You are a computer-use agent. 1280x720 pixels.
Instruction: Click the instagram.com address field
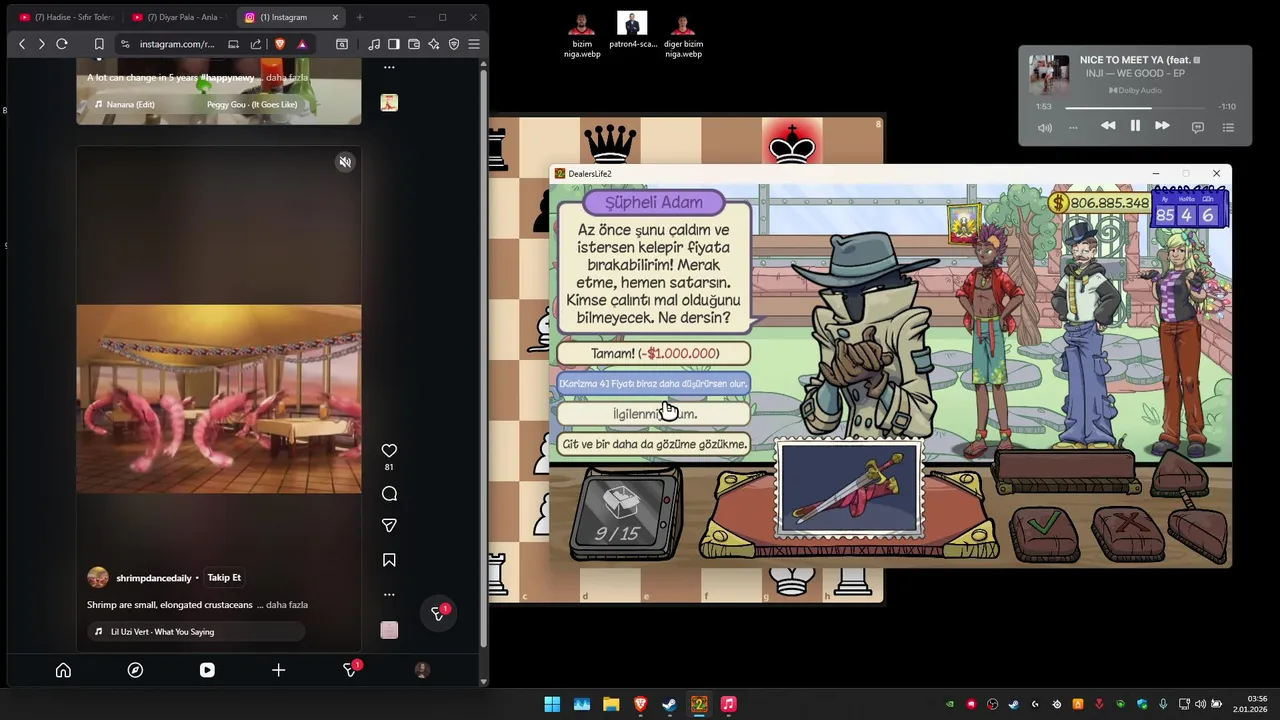pyautogui.click(x=177, y=44)
